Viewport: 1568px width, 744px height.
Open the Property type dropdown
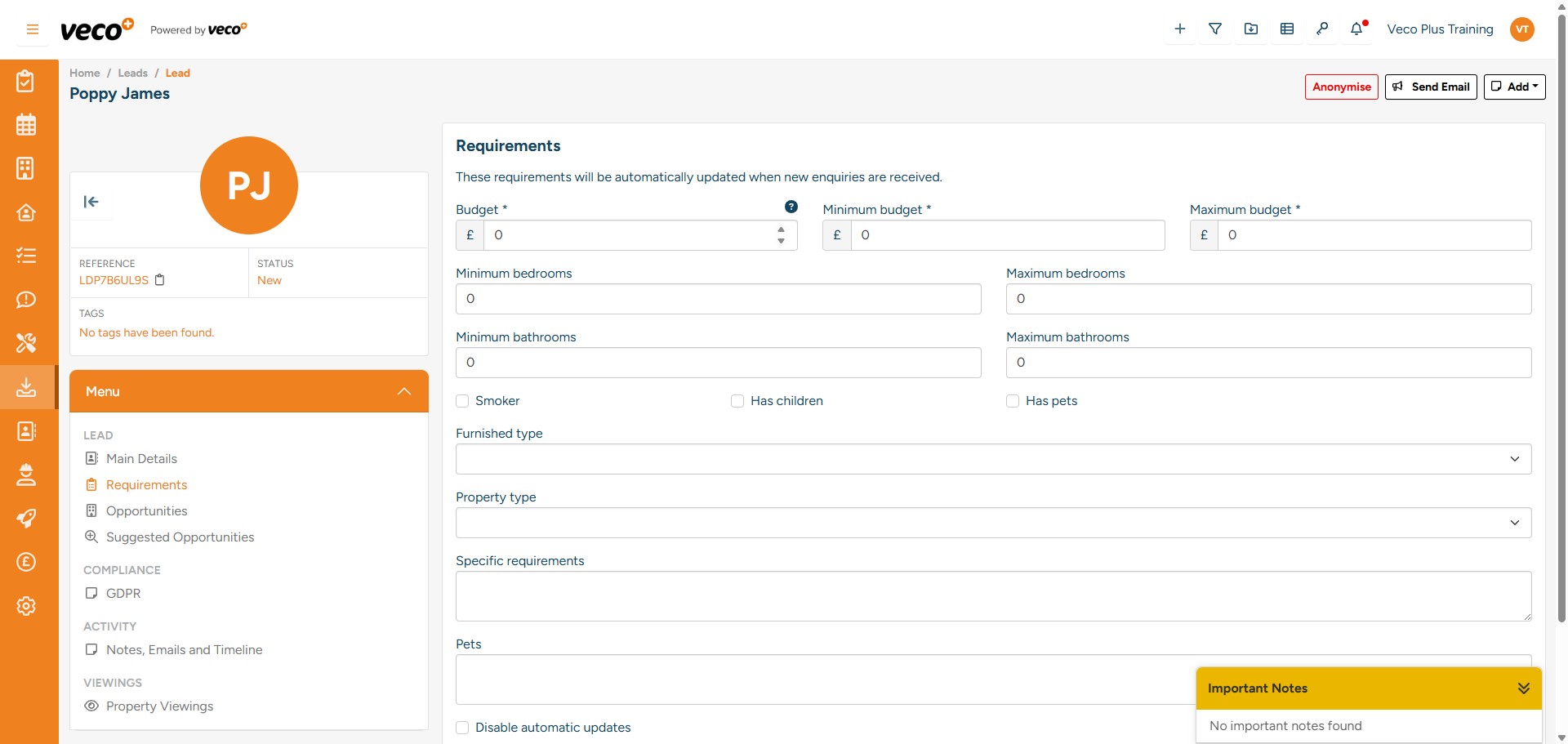[x=1516, y=522]
